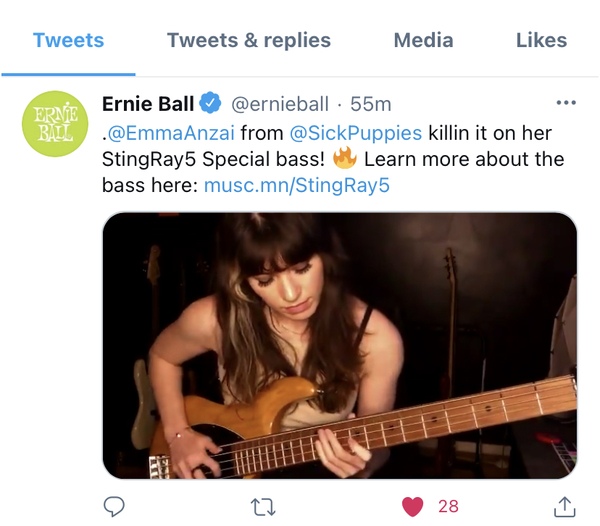
Task: Tap the share upload icon
Action: [565, 506]
